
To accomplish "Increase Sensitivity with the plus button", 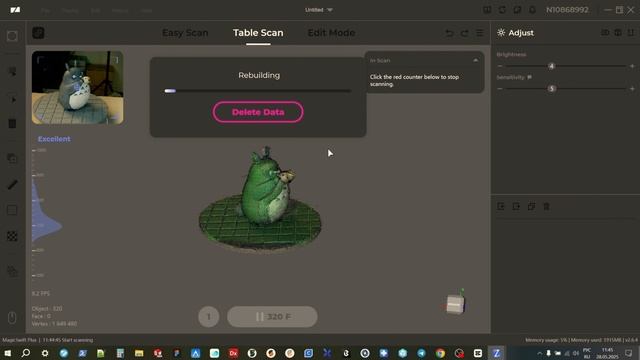I will tap(632, 89).
